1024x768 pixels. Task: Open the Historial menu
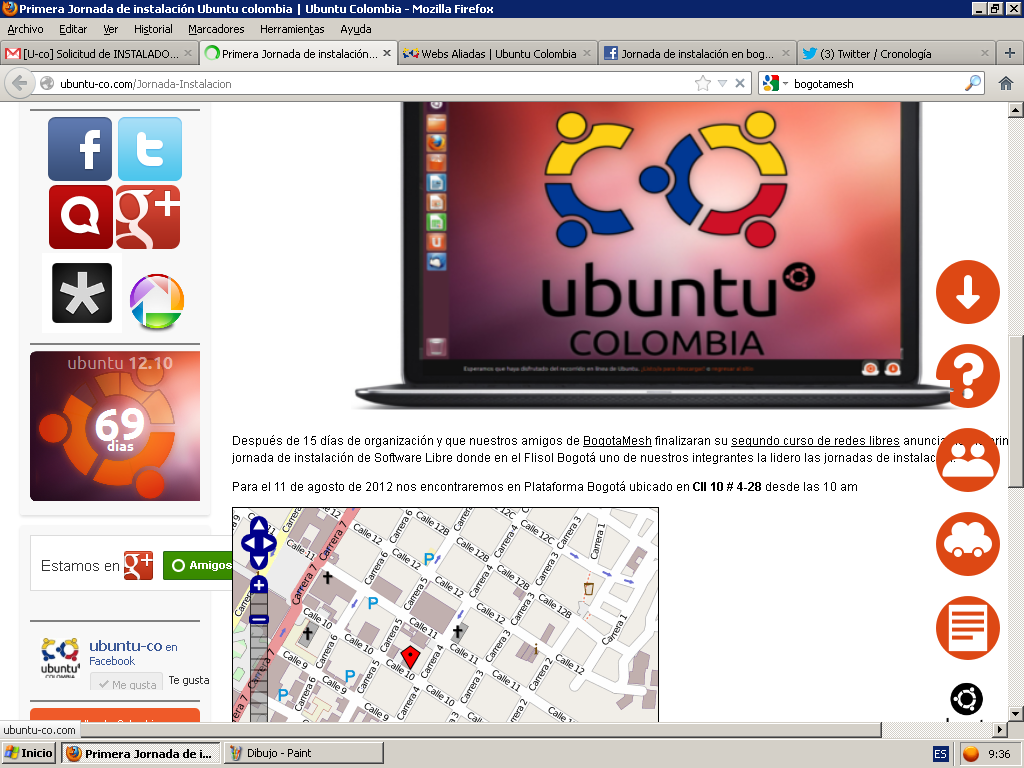[153, 29]
